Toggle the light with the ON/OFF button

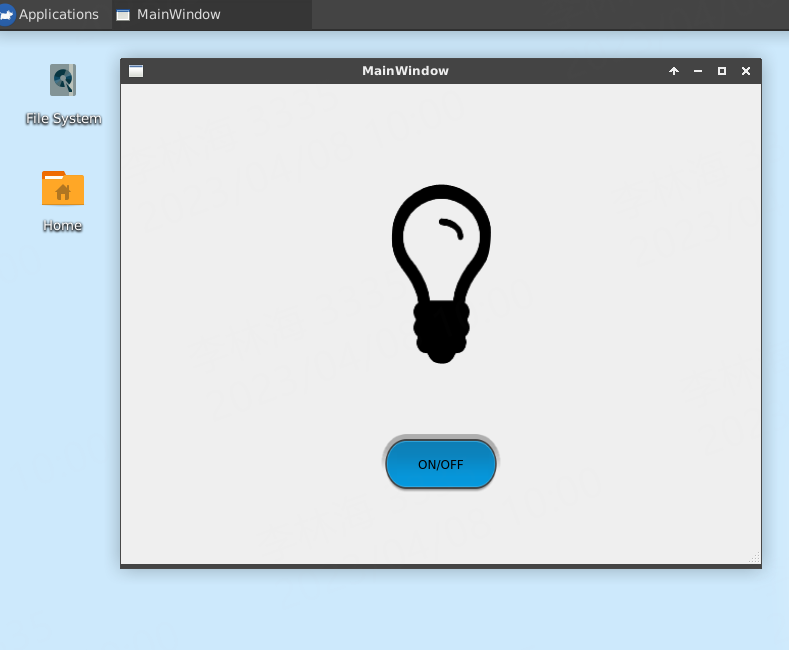tap(441, 464)
